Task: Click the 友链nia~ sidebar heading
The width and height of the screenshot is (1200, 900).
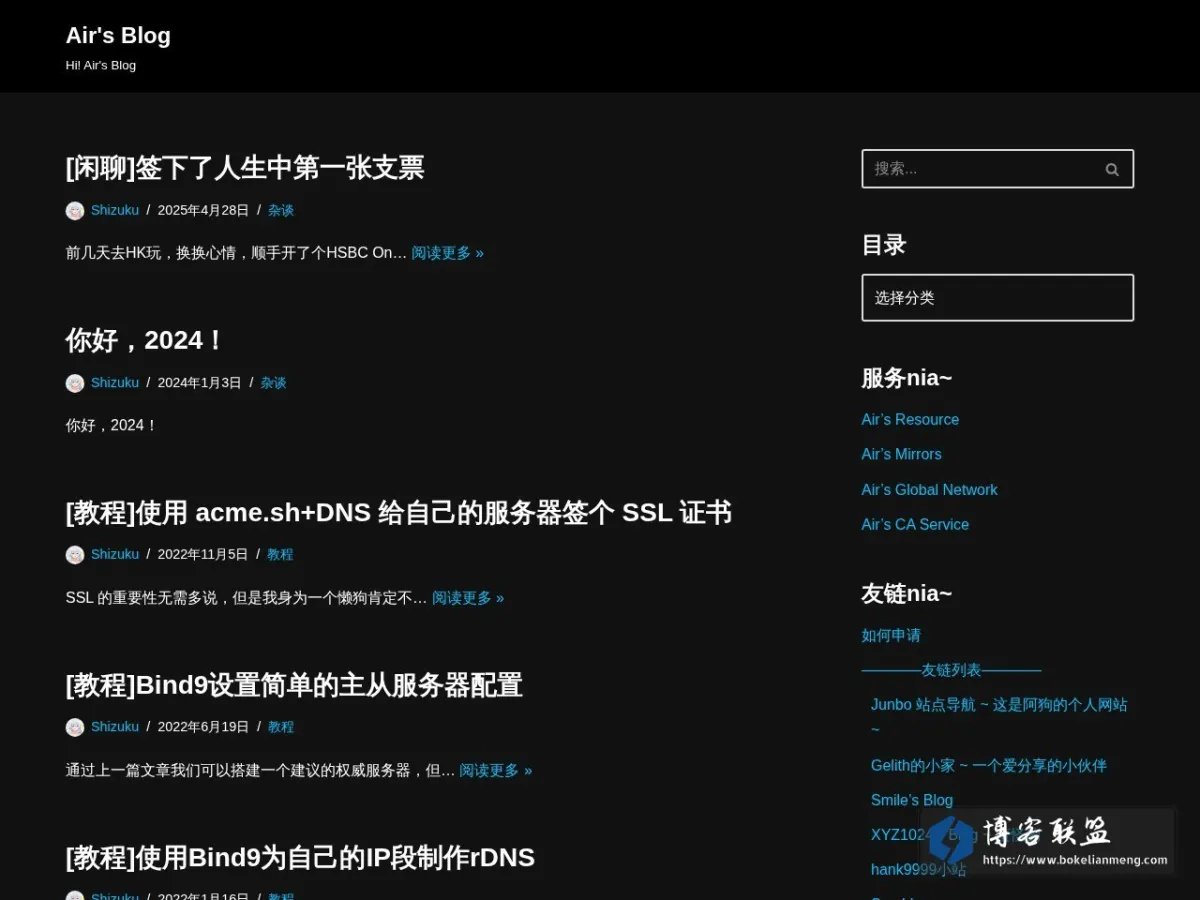Action: (x=907, y=594)
